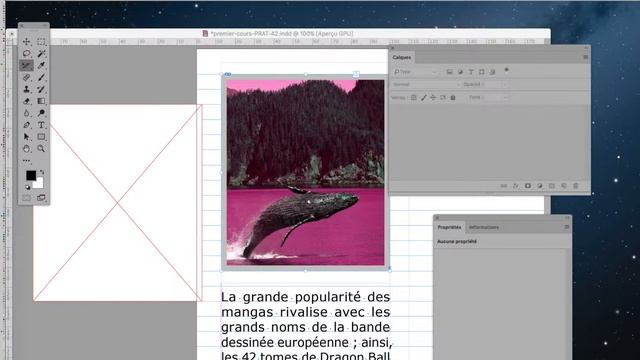
Task: Lock transparent pixels in Calques panel
Action: coord(413,98)
